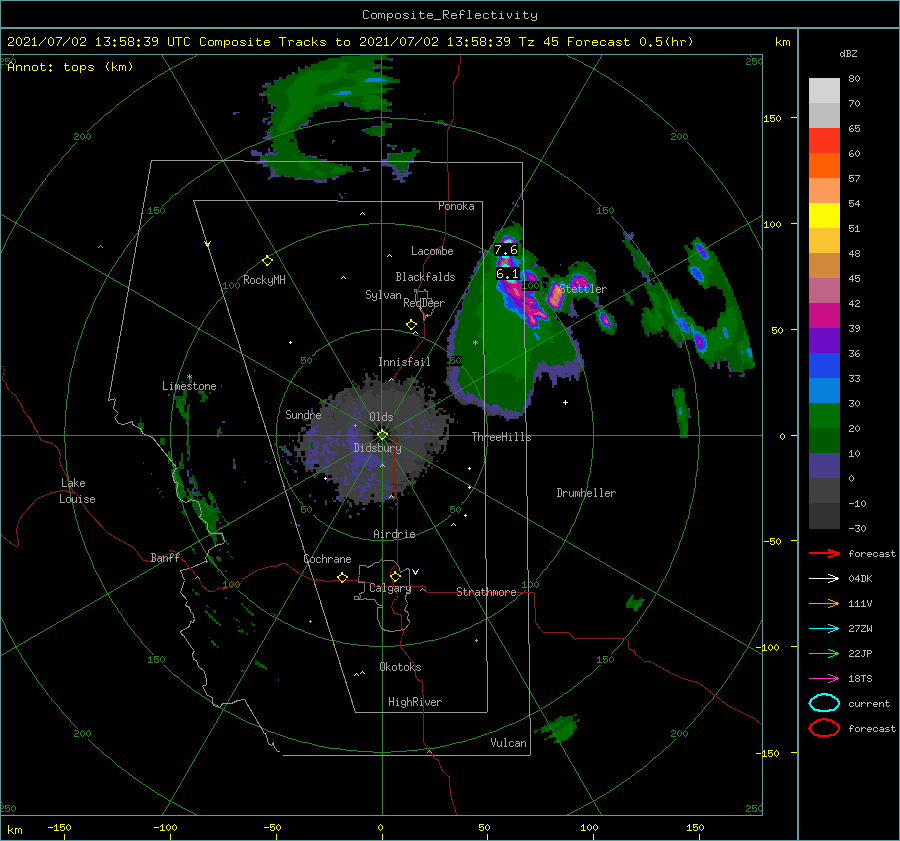The width and height of the screenshot is (900, 841).
Task: Click the Blackfalds city label
Action: coord(425,277)
